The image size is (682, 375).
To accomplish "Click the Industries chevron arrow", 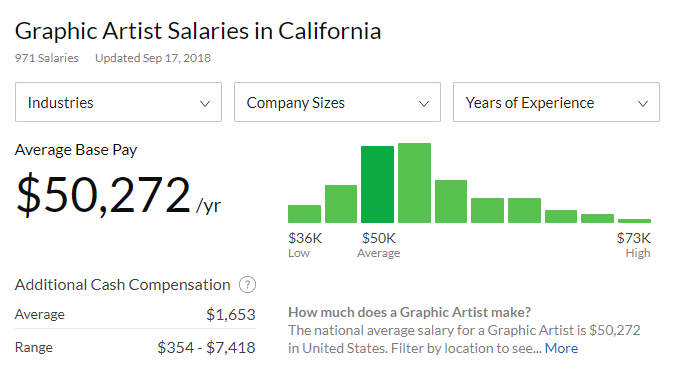I will (x=205, y=104).
